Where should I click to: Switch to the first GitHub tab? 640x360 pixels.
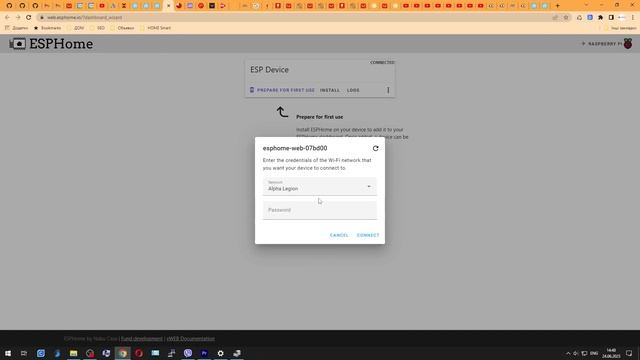pos(9,6)
